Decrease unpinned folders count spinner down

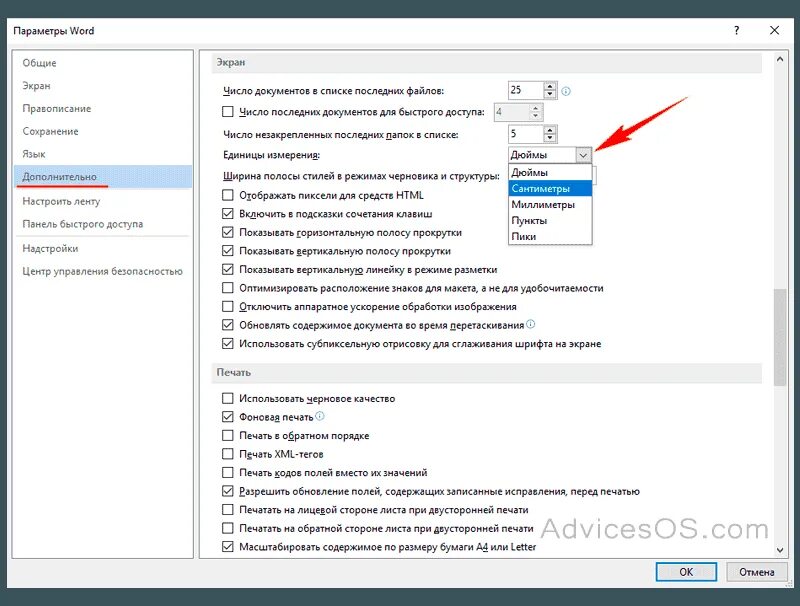(549, 138)
